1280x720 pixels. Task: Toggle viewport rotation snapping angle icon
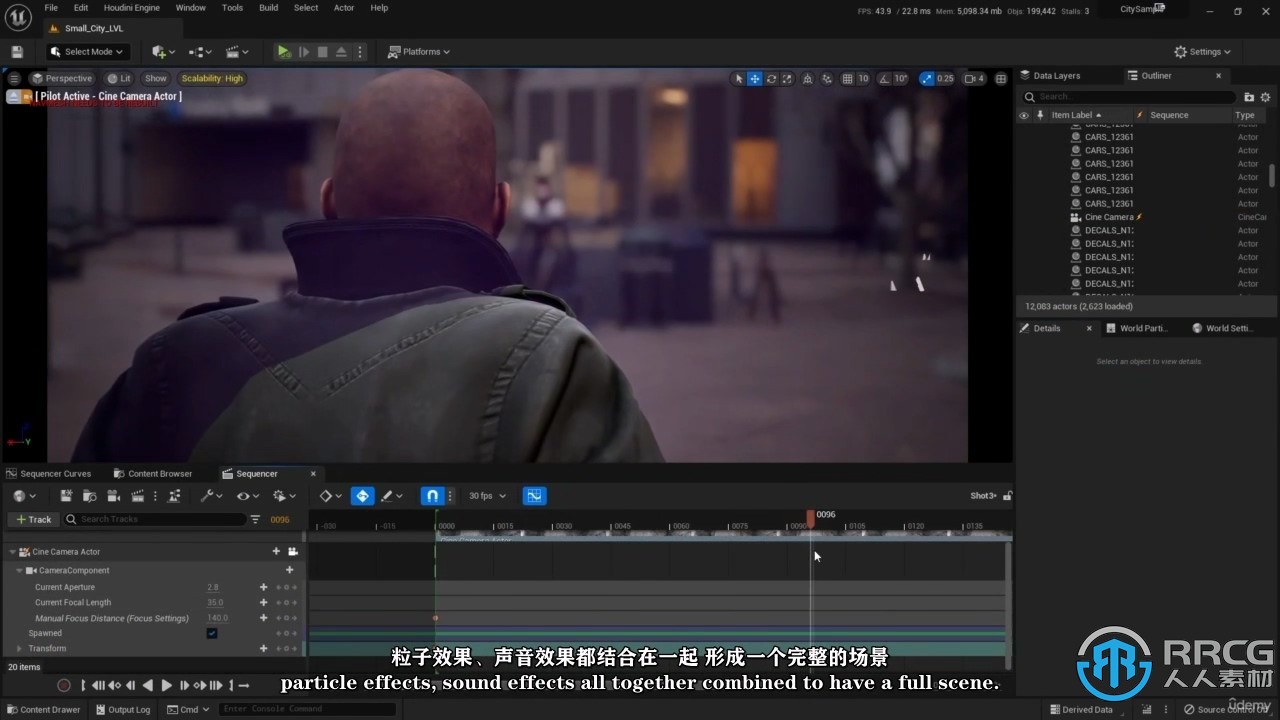(884, 79)
